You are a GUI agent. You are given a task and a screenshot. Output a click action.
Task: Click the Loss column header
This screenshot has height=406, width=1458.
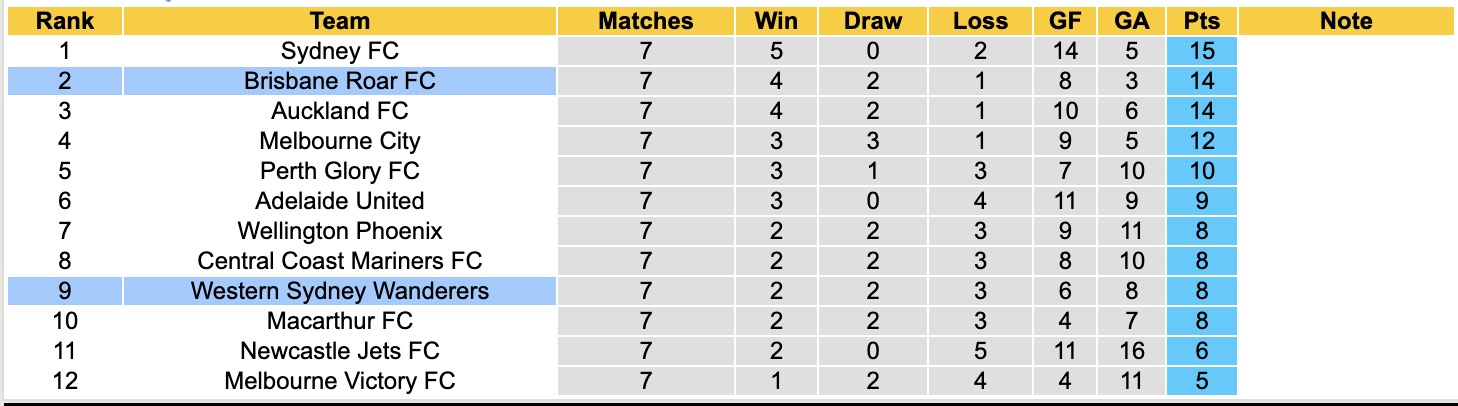pos(979,21)
